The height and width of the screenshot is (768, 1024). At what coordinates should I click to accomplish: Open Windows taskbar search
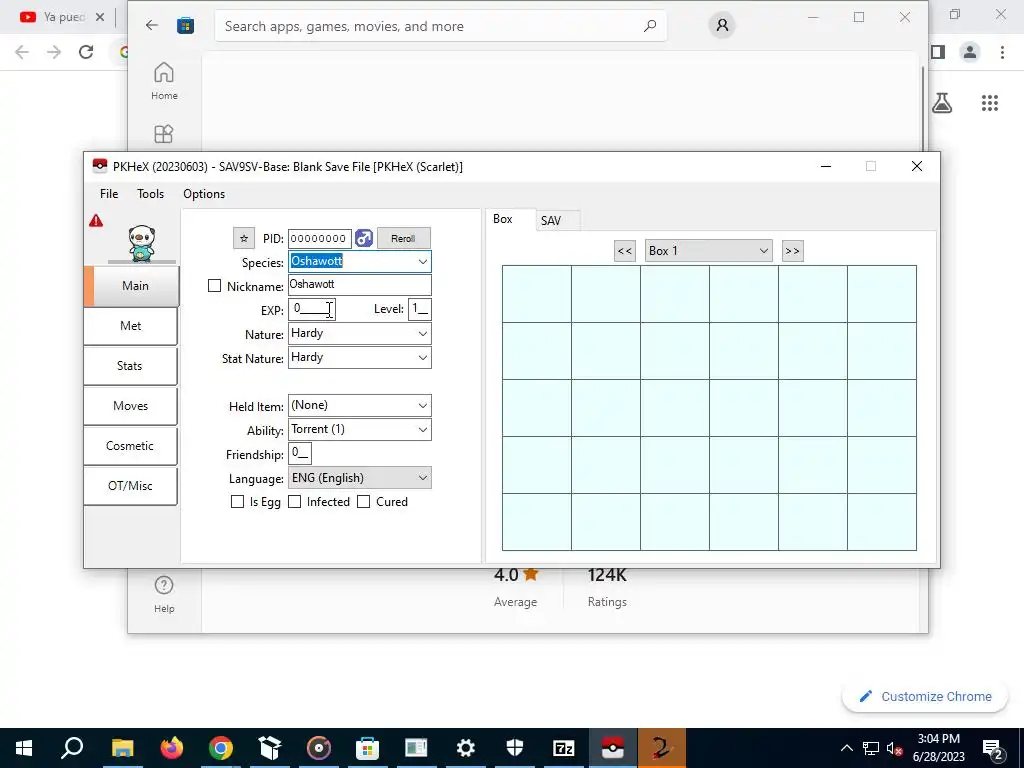click(x=72, y=748)
